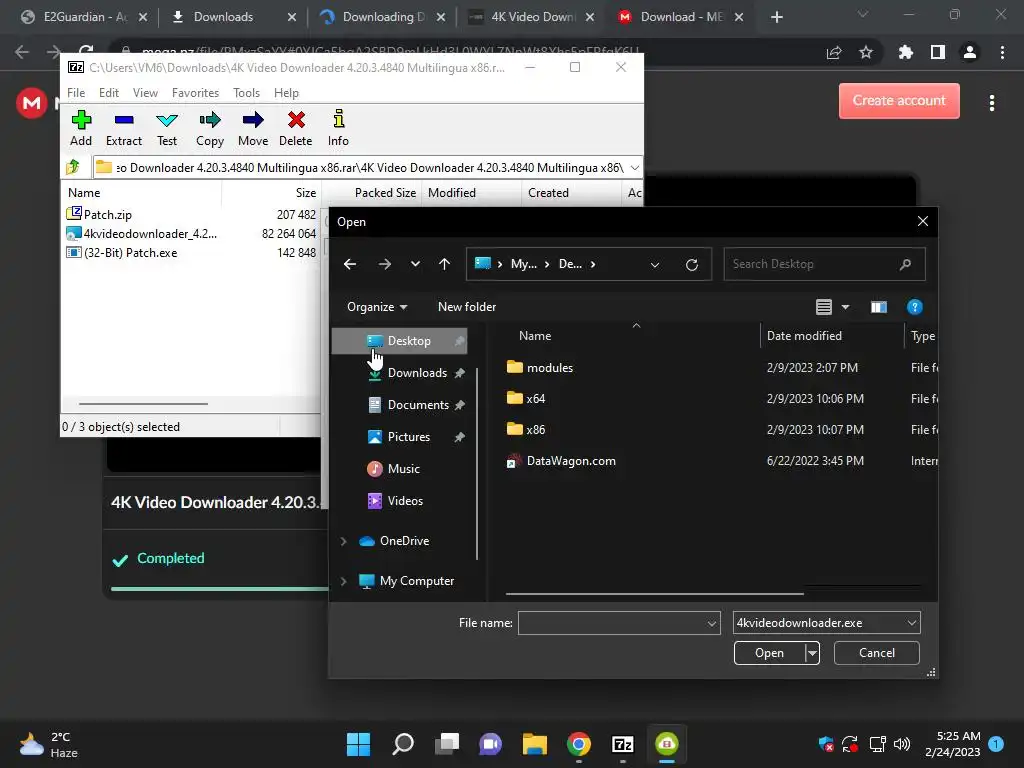Open the File menu in 7-Zip

tap(76, 93)
